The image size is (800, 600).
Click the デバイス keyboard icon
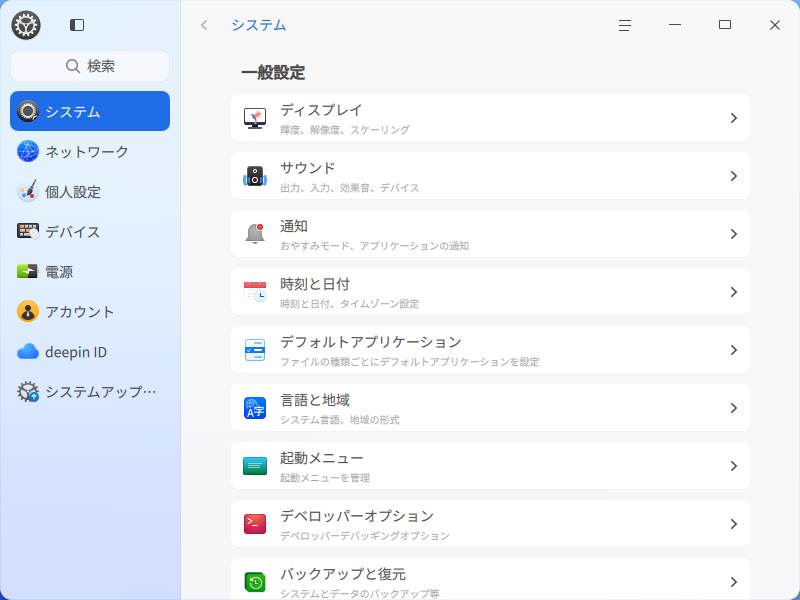pos(28,231)
